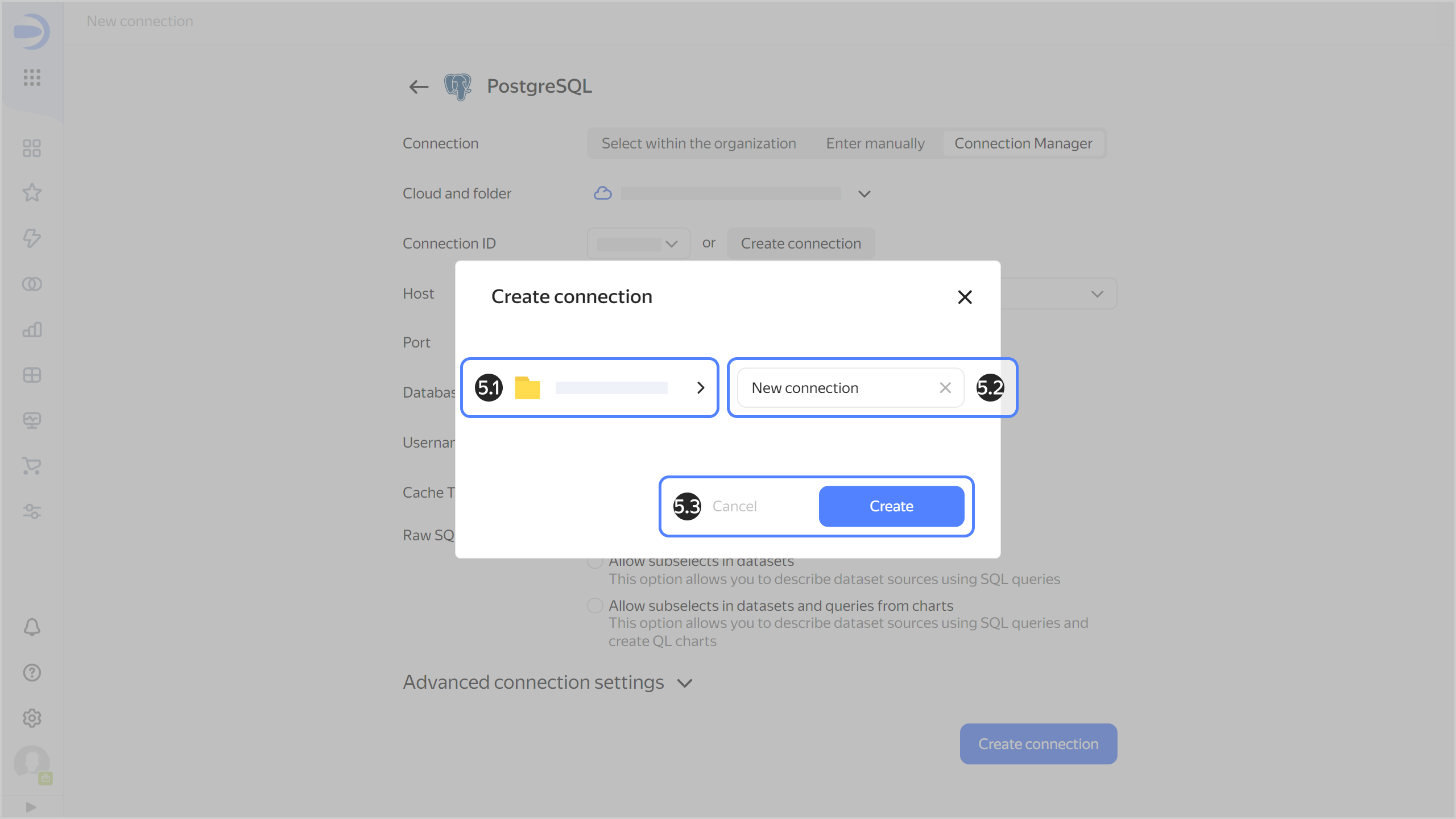Screen dimensions: 1456x819
Task: Close the Create connection dialog
Action: click(965, 297)
